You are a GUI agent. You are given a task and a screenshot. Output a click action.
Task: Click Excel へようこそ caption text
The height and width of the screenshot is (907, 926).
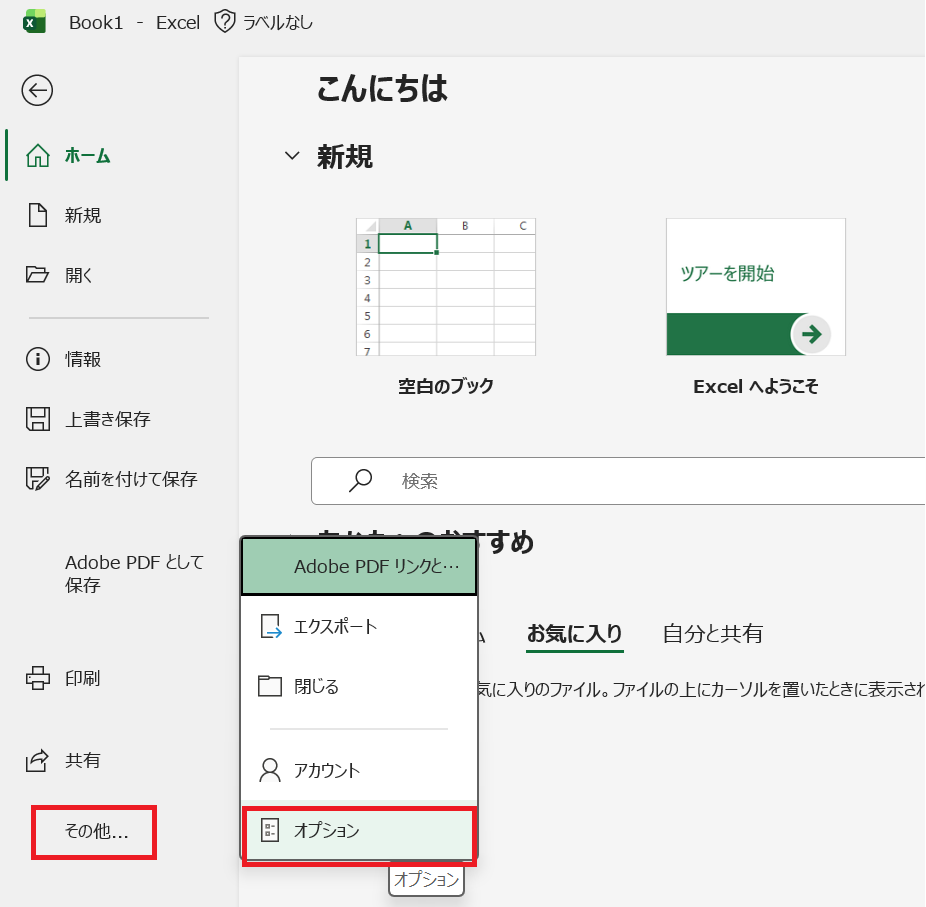point(756,386)
